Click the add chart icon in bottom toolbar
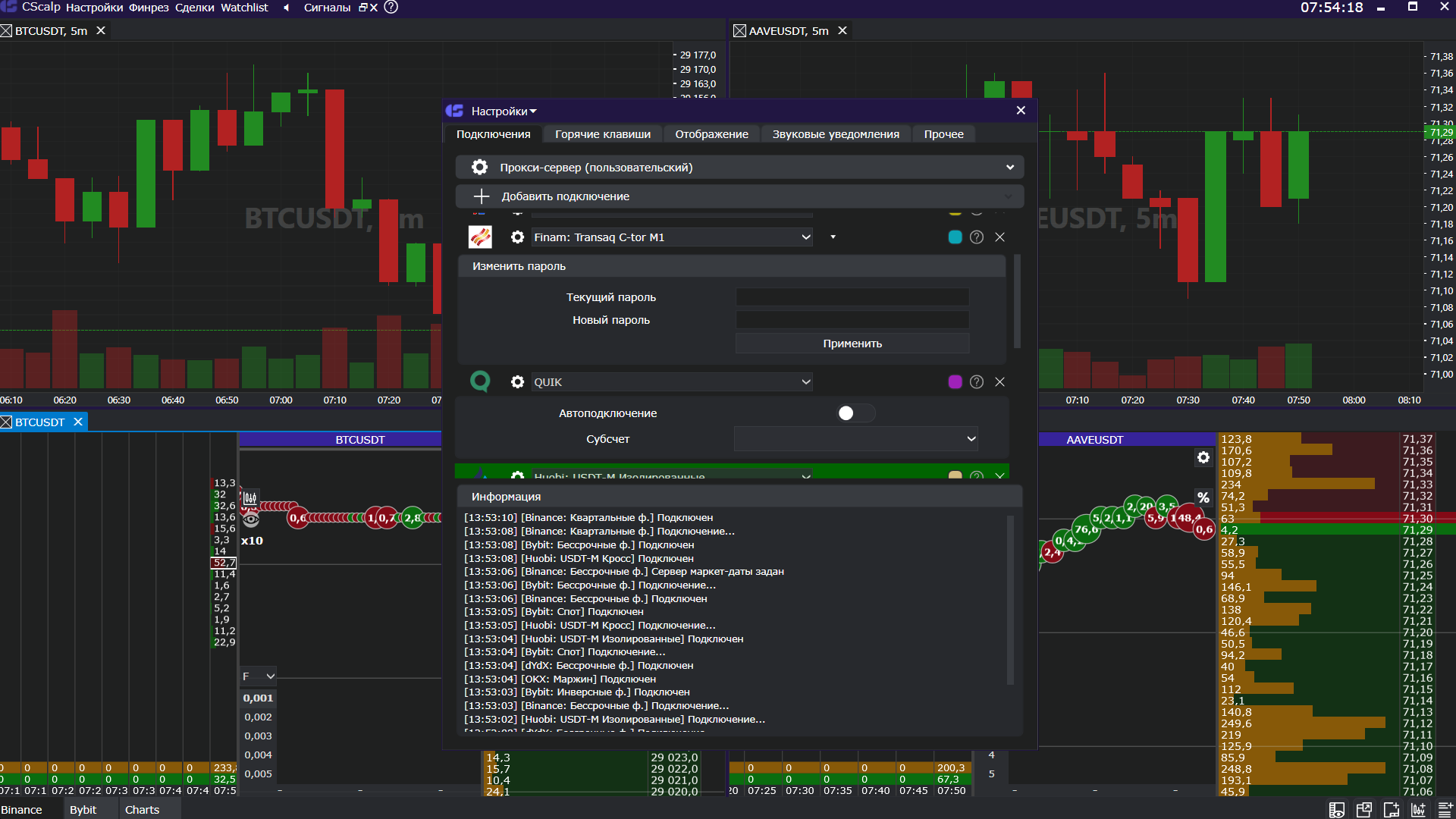 pyautogui.click(x=1418, y=810)
